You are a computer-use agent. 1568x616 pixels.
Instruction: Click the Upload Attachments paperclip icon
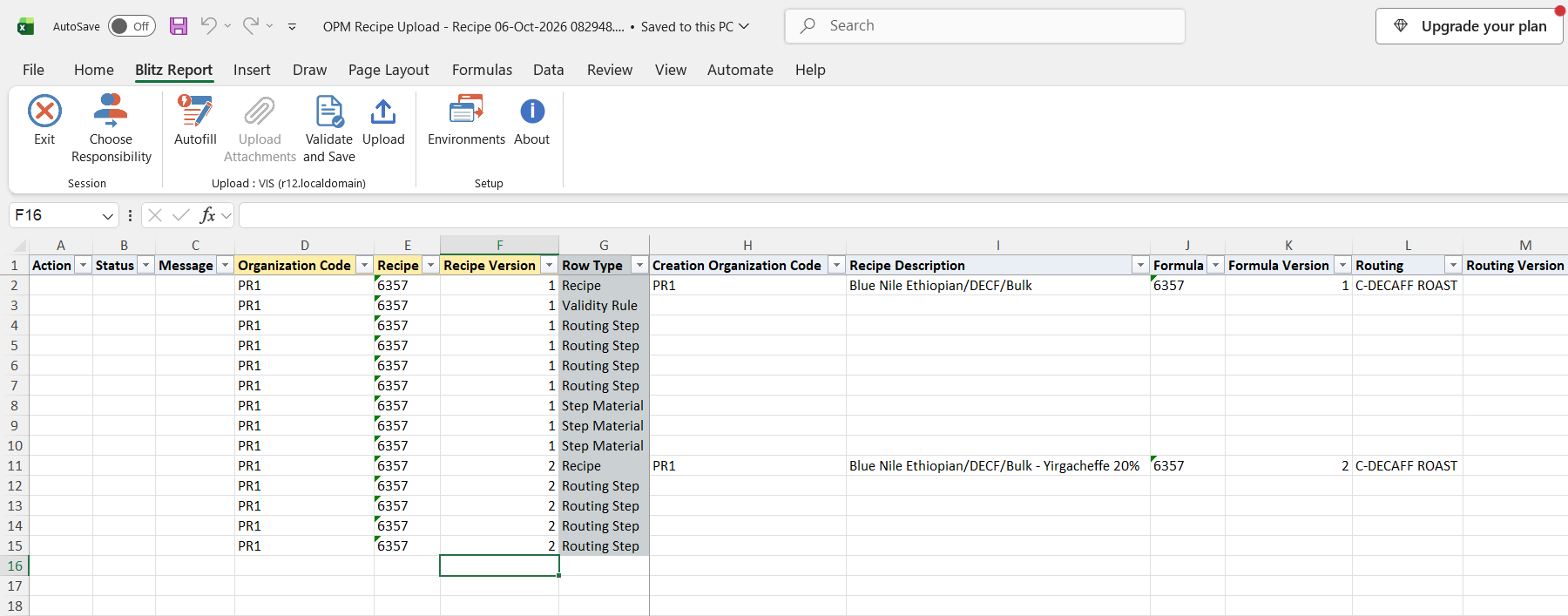pyautogui.click(x=260, y=112)
